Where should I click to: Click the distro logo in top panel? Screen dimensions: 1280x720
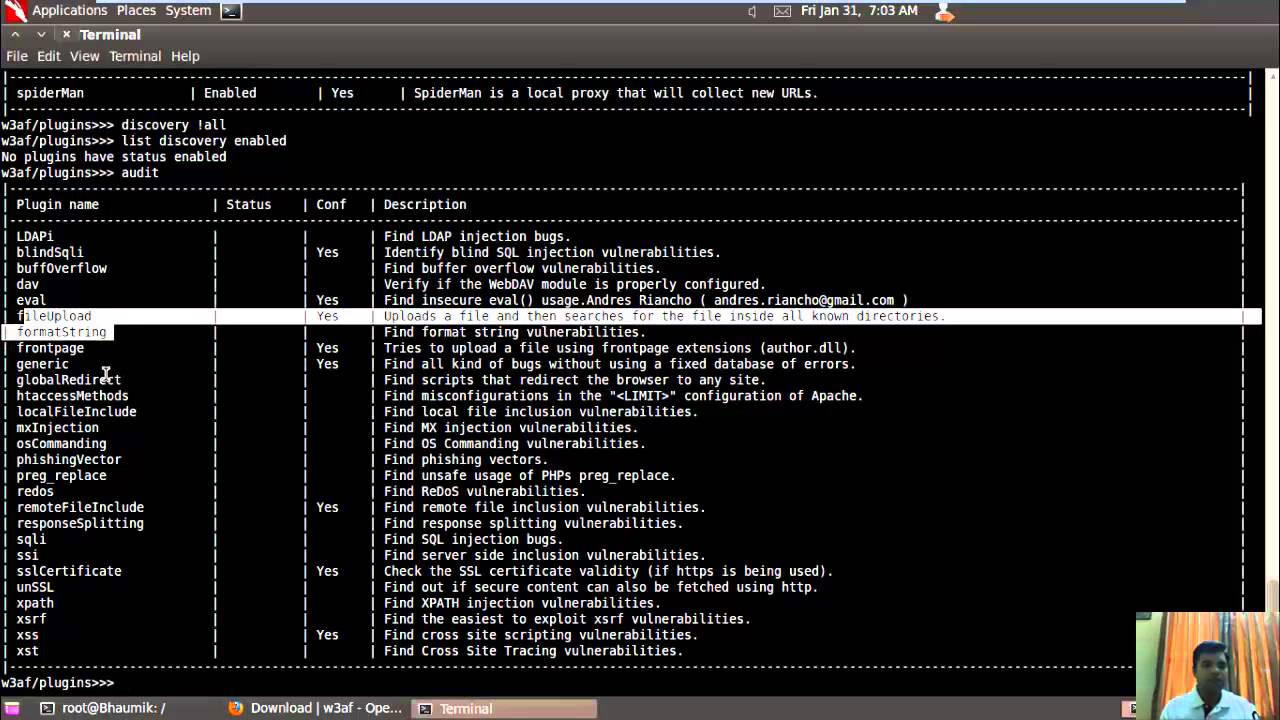click(x=15, y=11)
